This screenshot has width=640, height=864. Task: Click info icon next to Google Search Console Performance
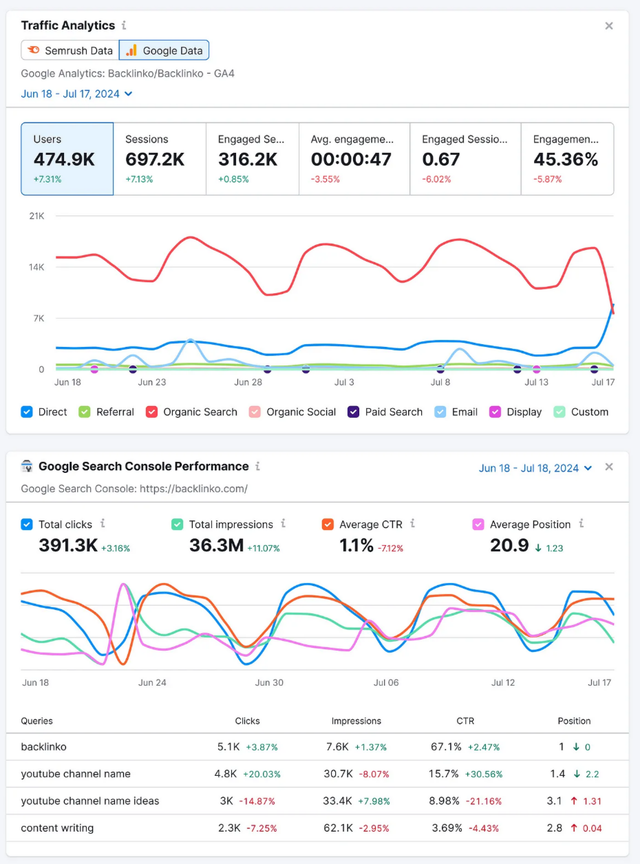tap(258, 466)
